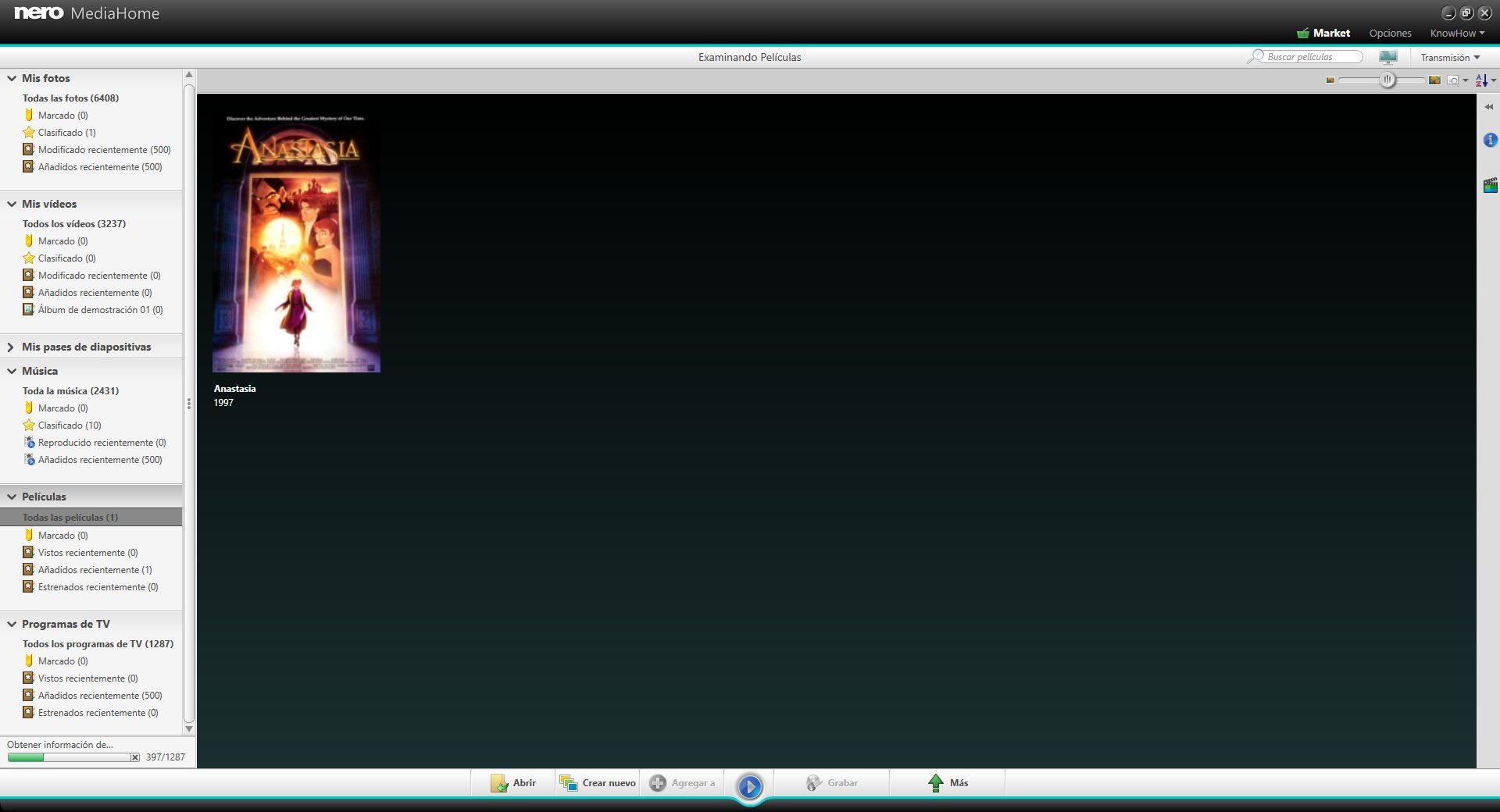Screen dimensions: 1500x812
Task: Click the green information retrieval progress bar
Action: coord(69,757)
